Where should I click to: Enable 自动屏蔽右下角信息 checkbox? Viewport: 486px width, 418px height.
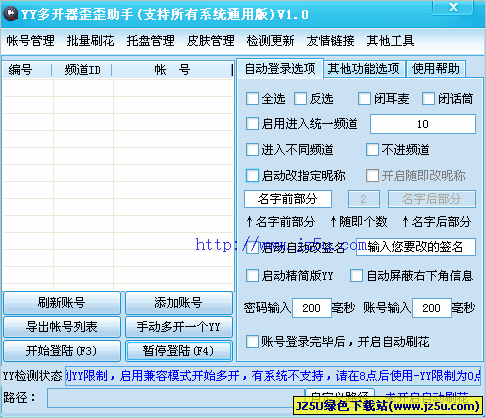pyautogui.click(x=356, y=276)
